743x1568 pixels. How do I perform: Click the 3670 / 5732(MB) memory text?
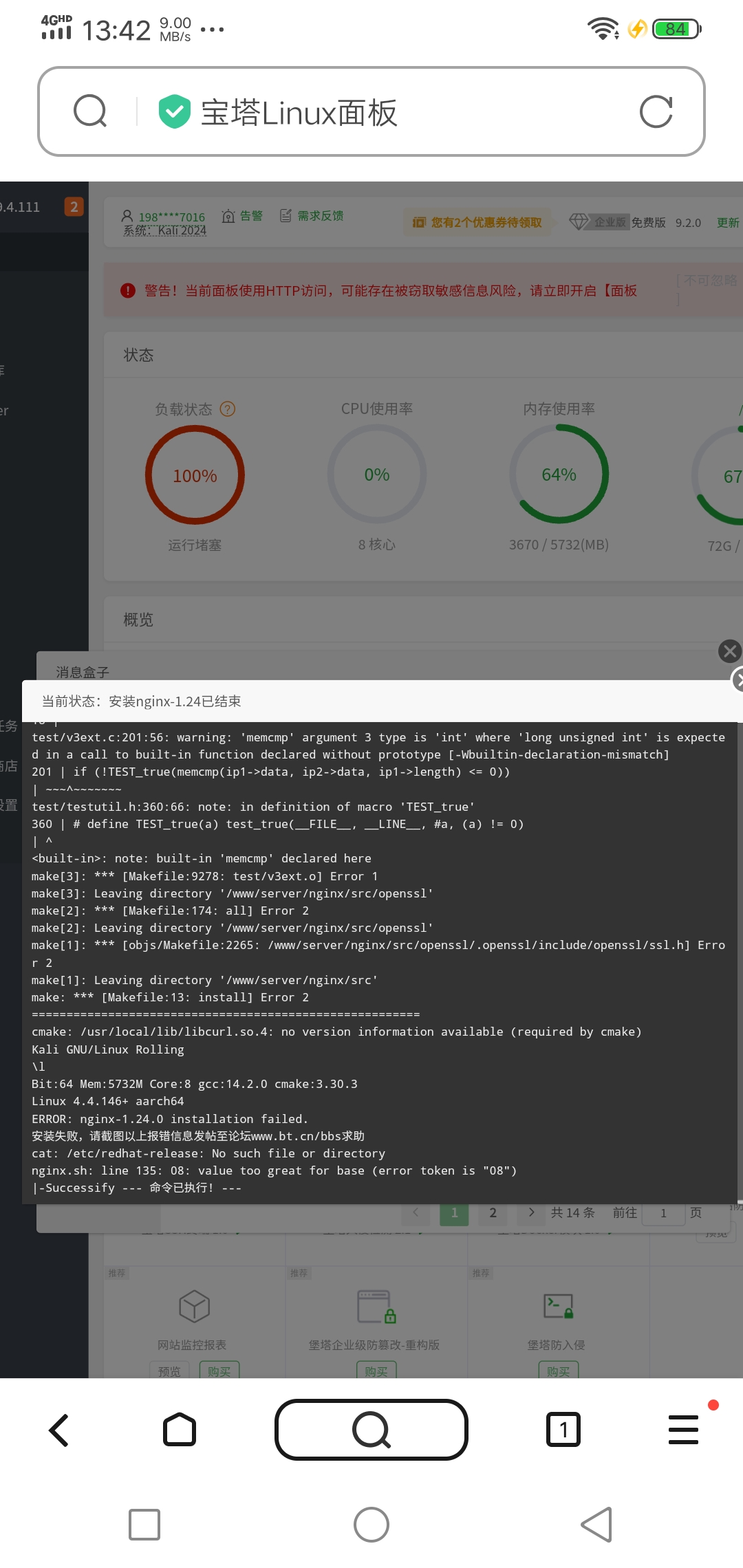559,545
